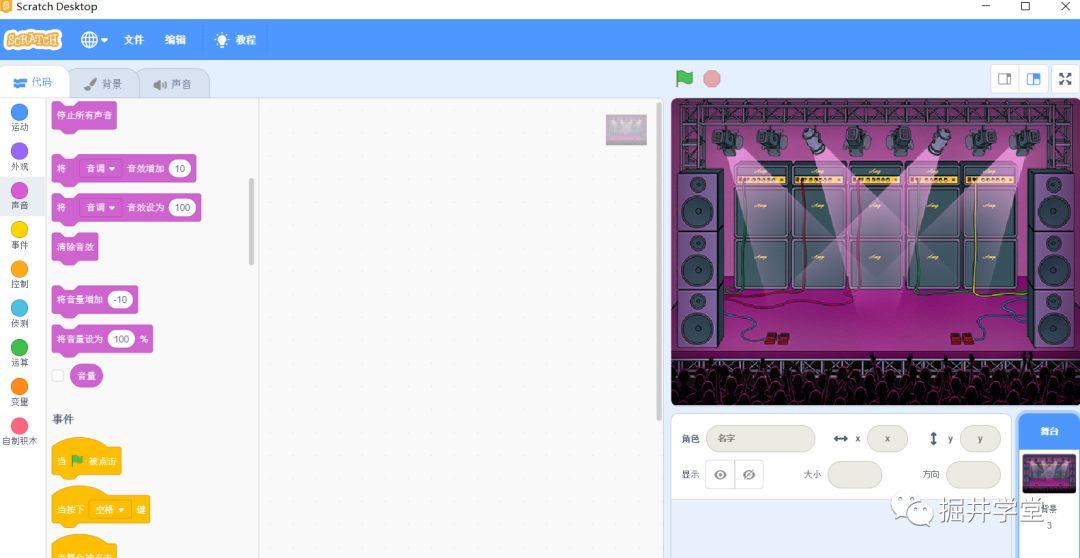Select the 变量 block category
The height and width of the screenshot is (558, 1080).
(x=20, y=392)
